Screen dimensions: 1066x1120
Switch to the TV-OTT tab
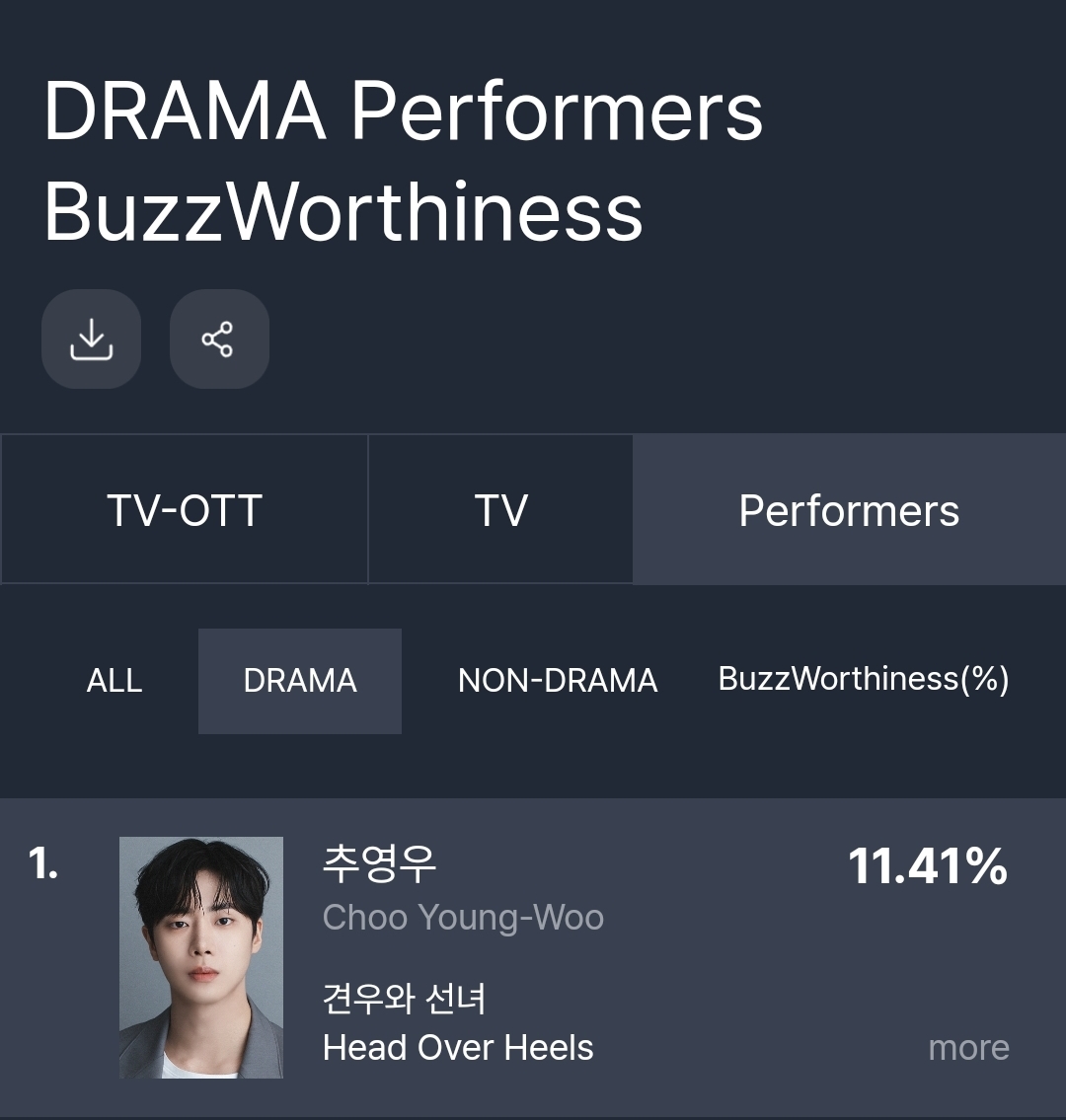[185, 510]
